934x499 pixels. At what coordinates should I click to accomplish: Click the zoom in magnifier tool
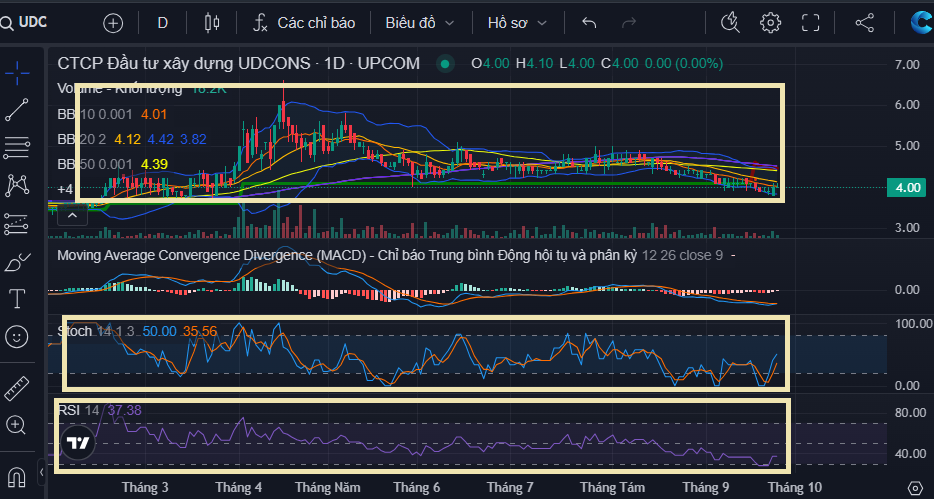[x=17, y=425]
